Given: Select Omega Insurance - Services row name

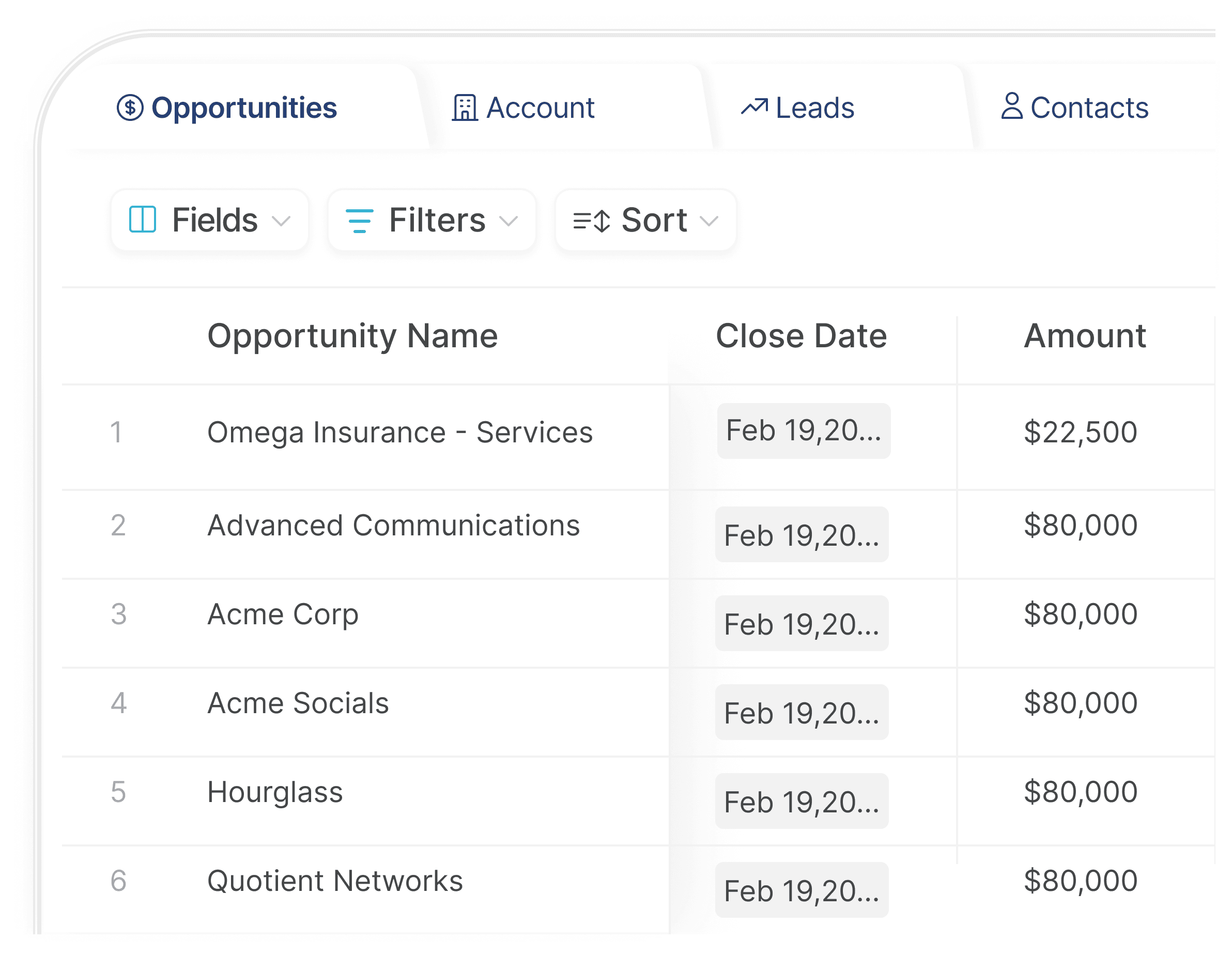Looking at the screenshot, I should [x=400, y=433].
